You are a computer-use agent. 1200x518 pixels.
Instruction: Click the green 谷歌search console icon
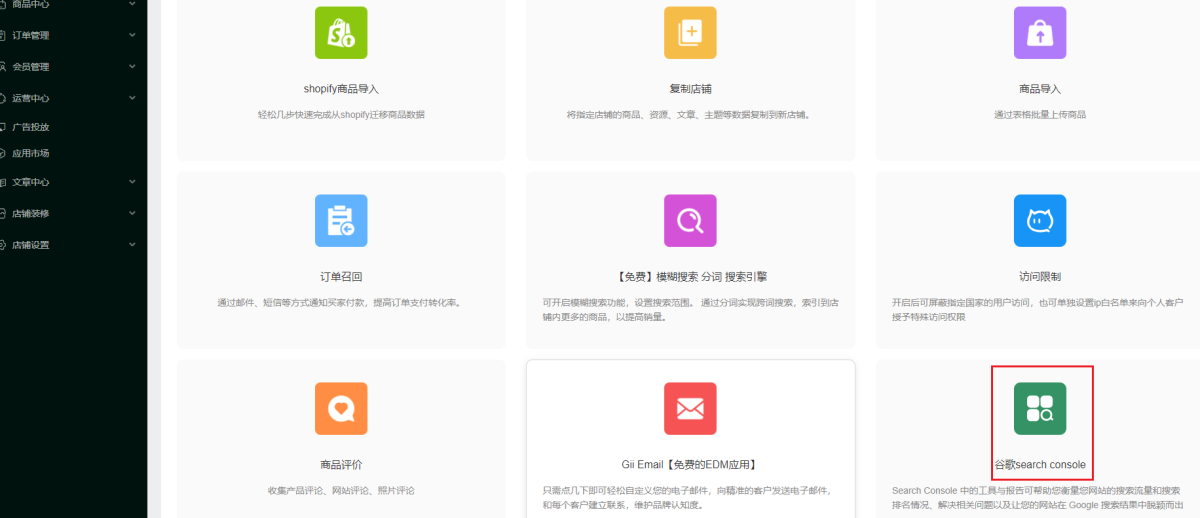[1040, 408]
